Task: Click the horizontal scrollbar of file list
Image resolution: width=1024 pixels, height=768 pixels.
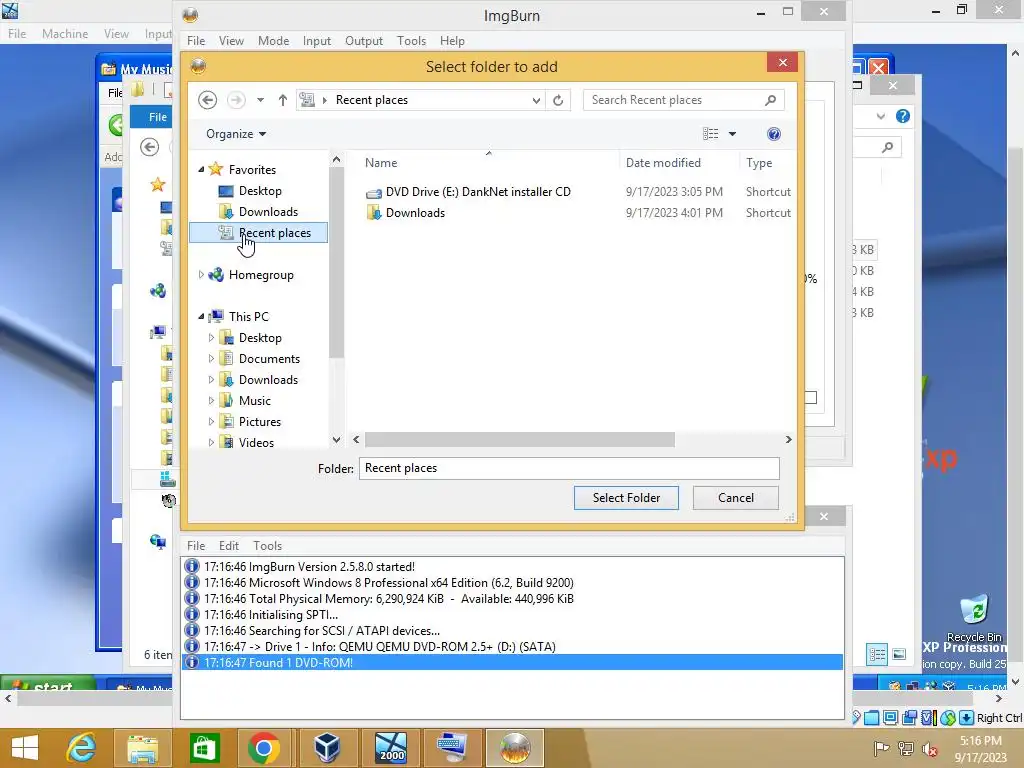Action: coord(519,440)
